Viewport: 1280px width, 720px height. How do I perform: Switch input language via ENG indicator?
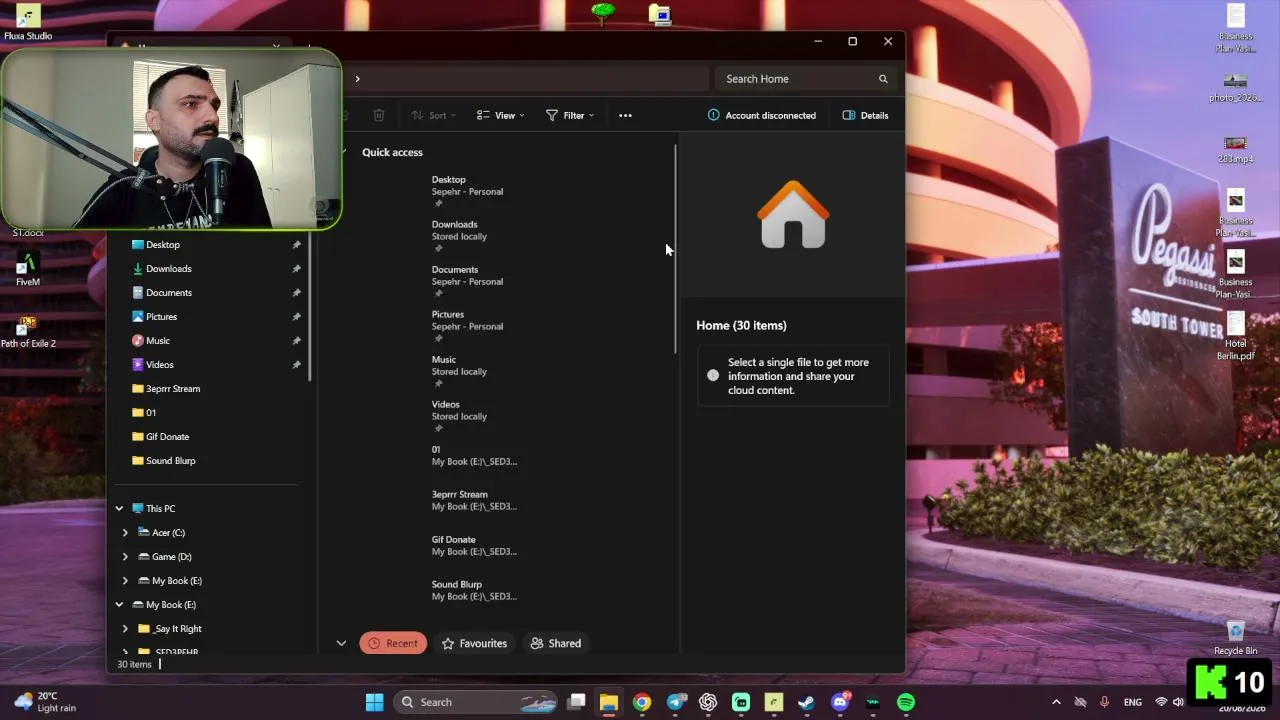pyautogui.click(x=1132, y=702)
